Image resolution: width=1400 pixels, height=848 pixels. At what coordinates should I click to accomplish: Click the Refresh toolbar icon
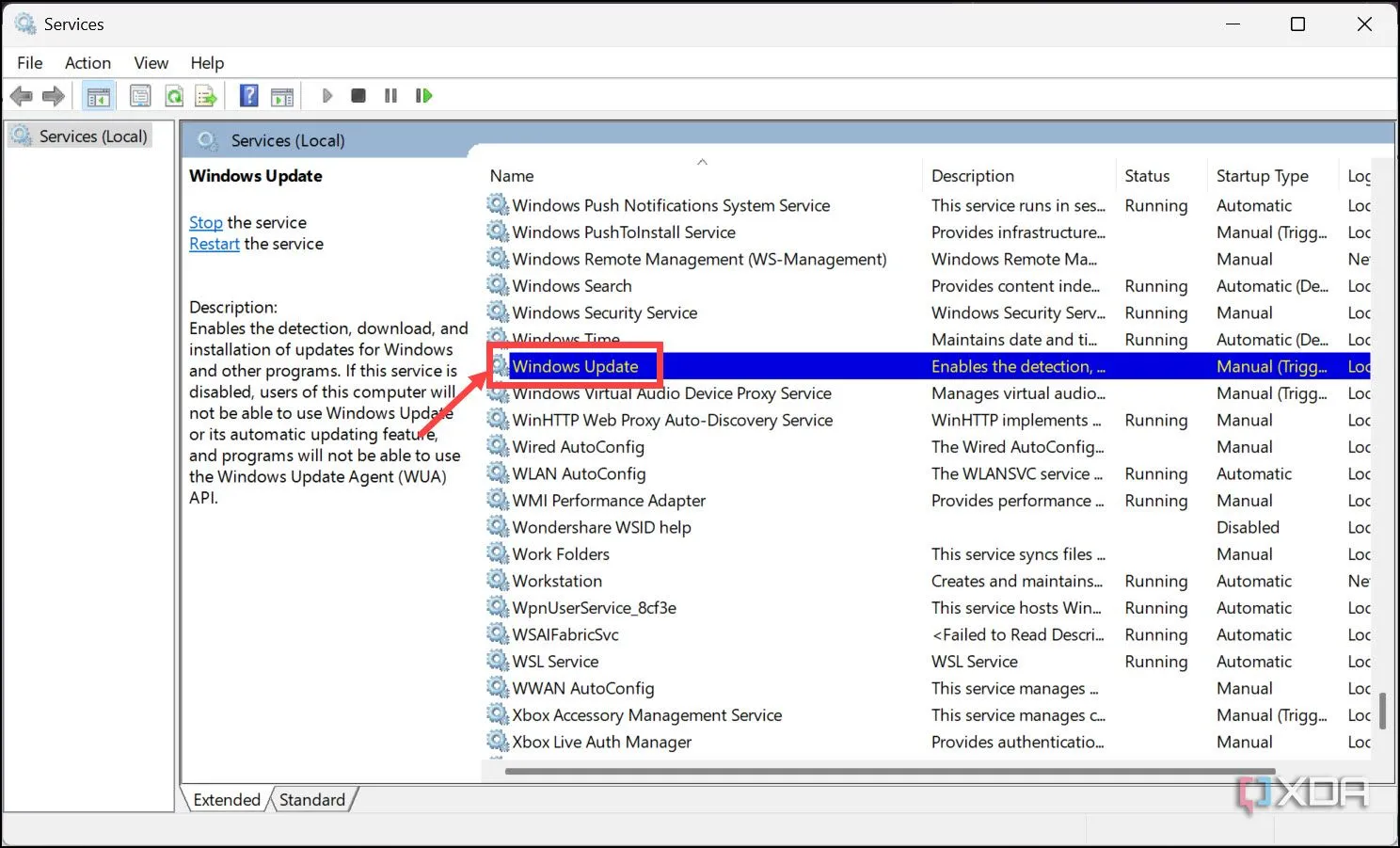(x=174, y=96)
